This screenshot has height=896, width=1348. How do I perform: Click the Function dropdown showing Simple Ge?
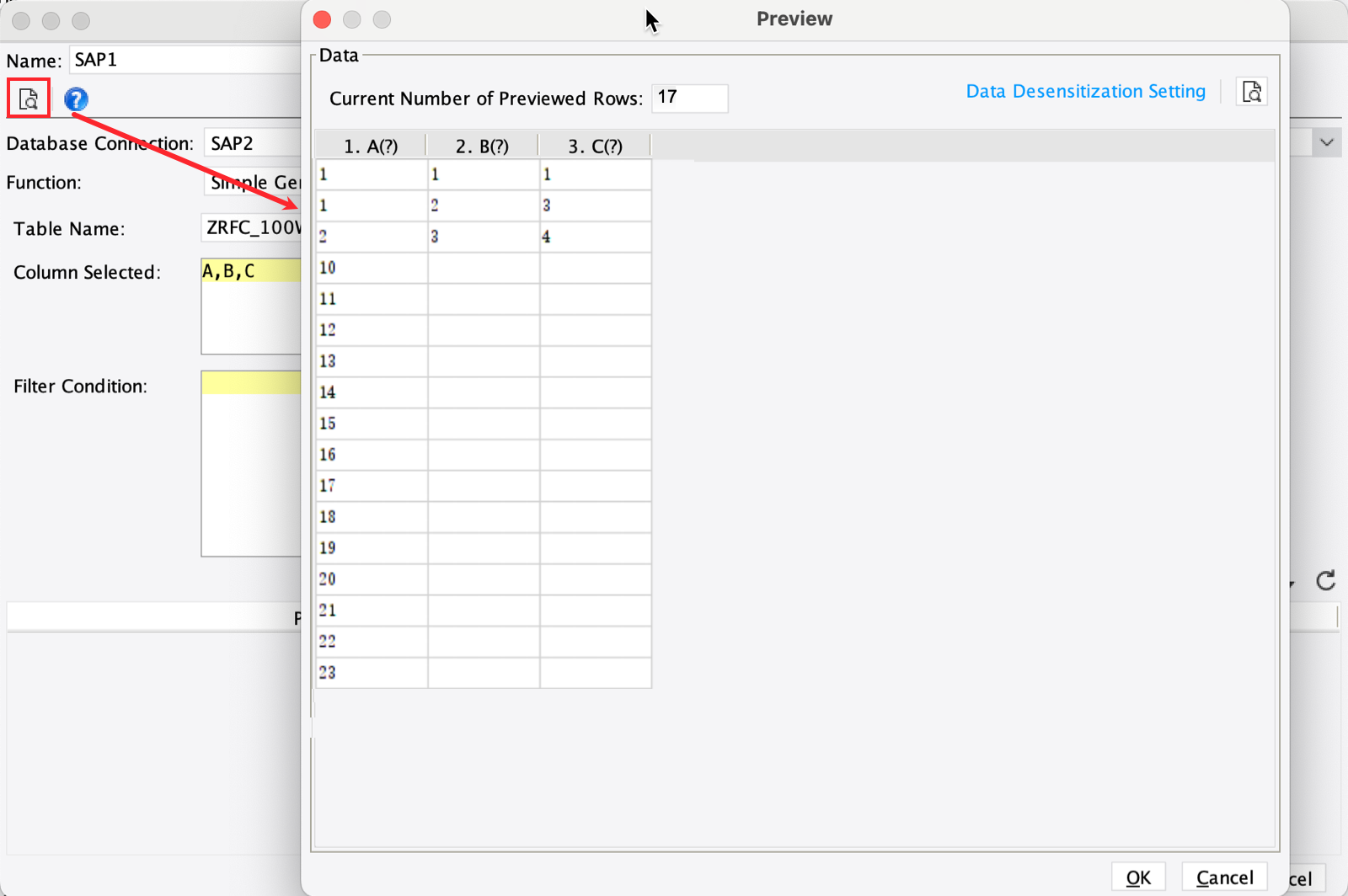coord(253,182)
